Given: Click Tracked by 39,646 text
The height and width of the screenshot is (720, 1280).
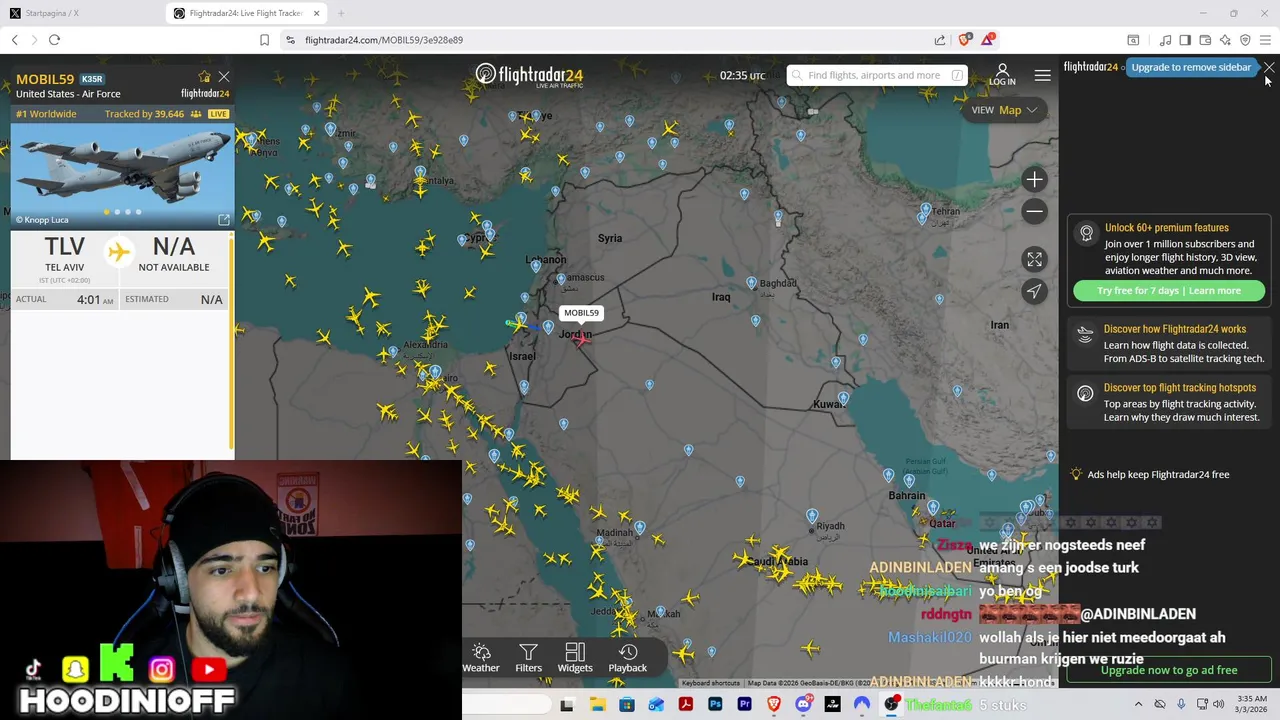Looking at the screenshot, I should 144,114.
